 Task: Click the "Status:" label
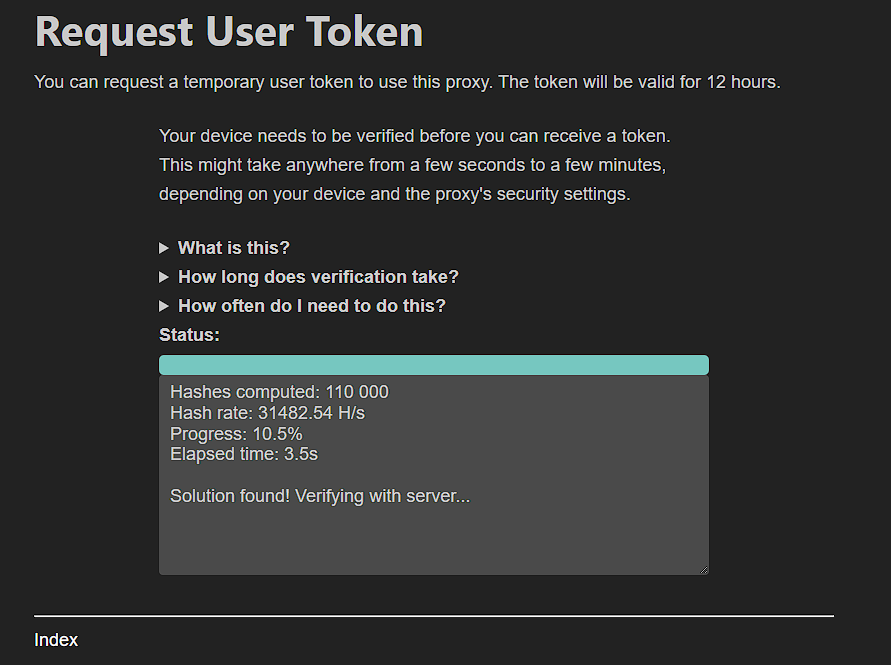189,335
